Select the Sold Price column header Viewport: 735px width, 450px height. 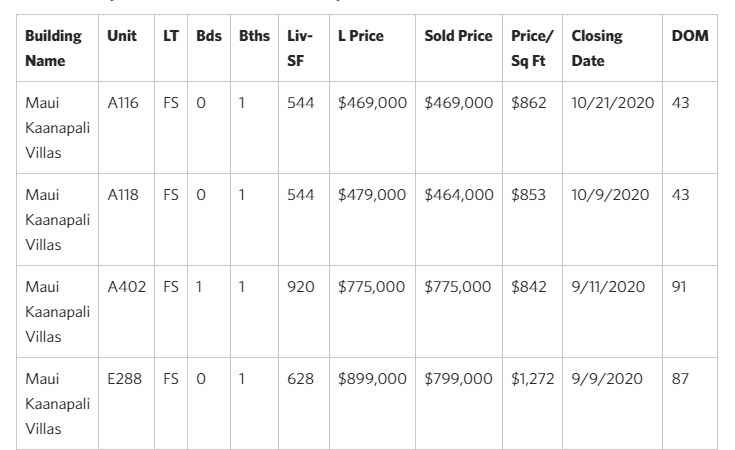coord(458,36)
